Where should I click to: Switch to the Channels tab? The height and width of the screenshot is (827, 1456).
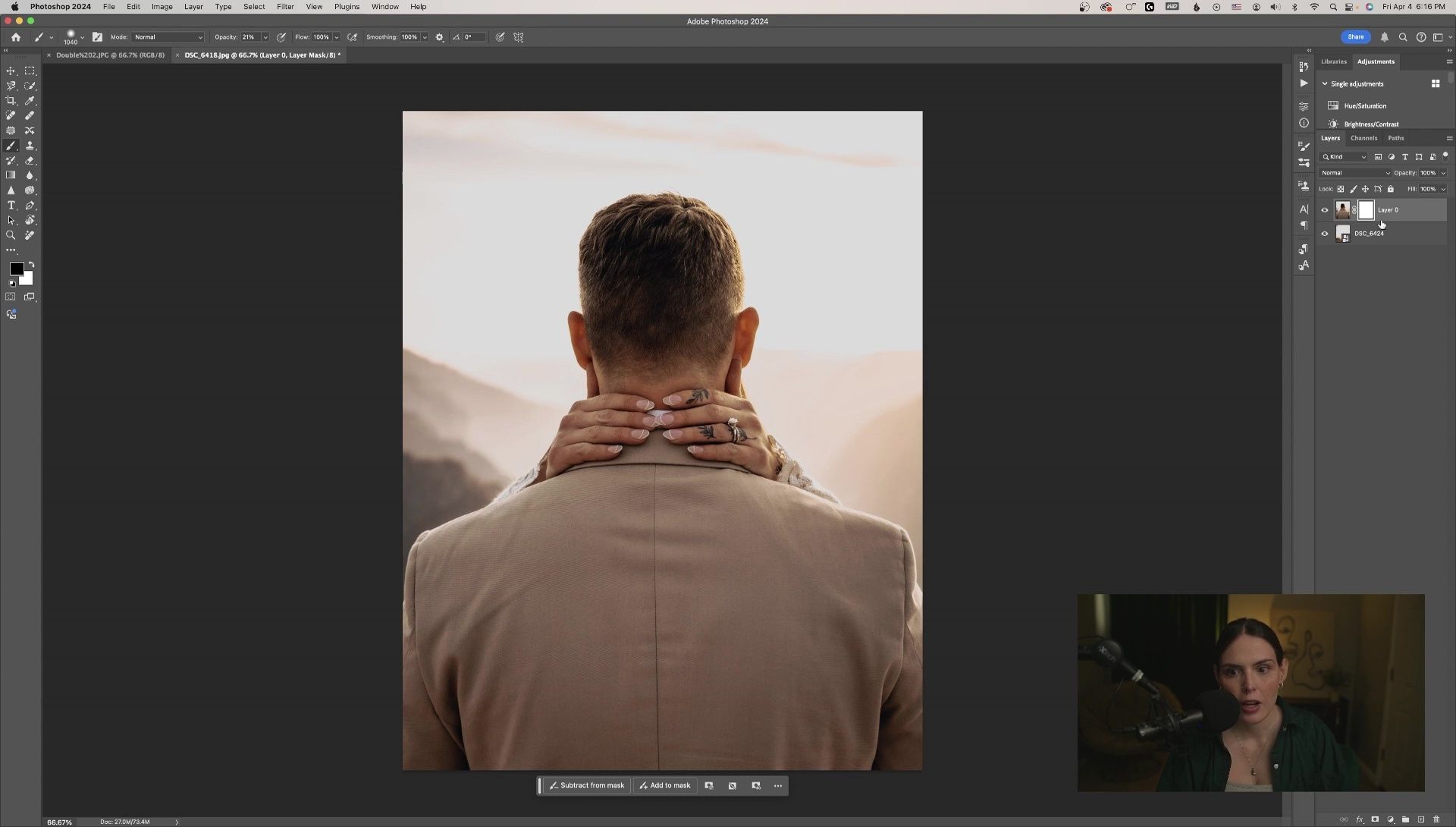[x=1363, y=138]
